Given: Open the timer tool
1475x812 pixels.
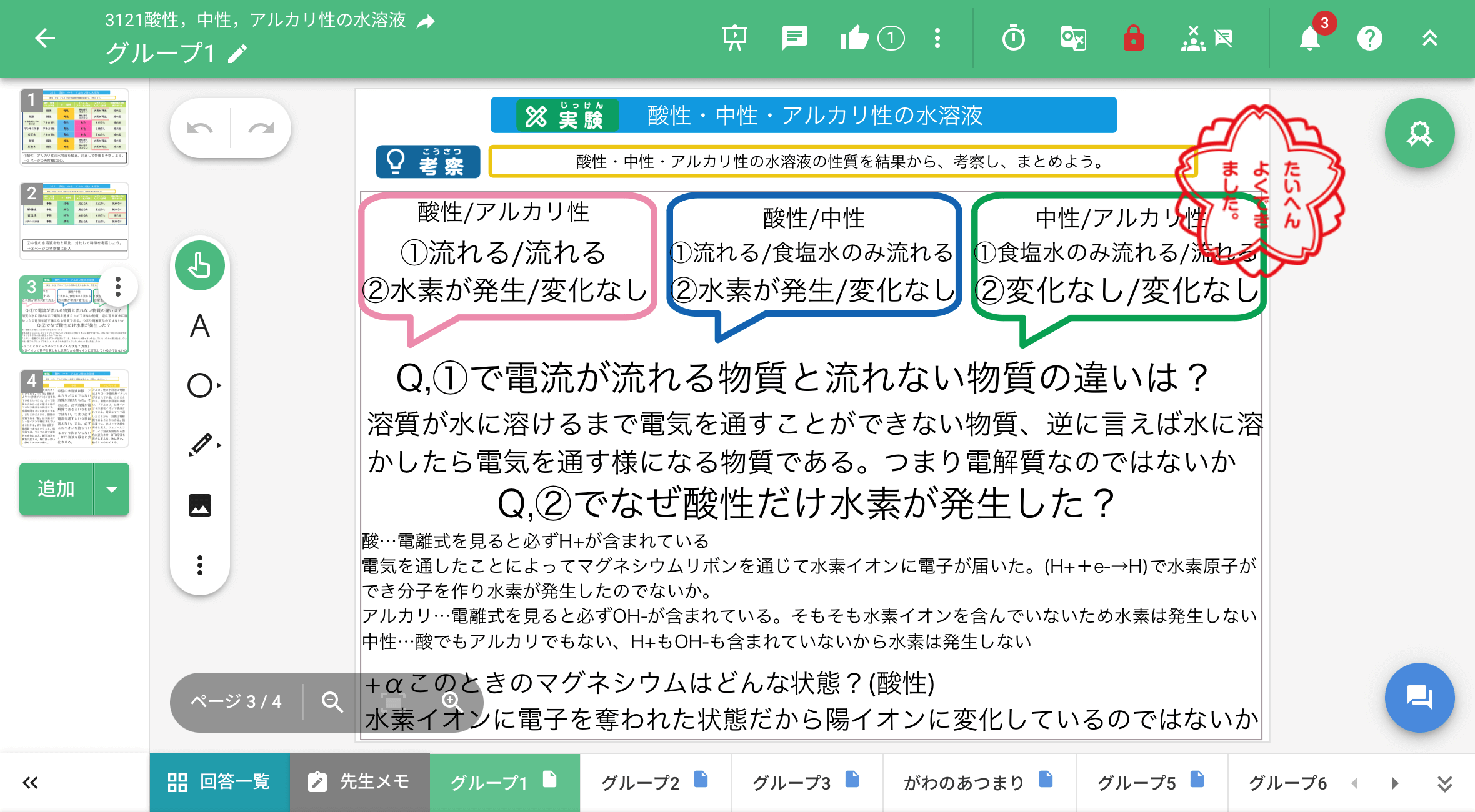Looking at the screenshot, I should coord(1013,39).
